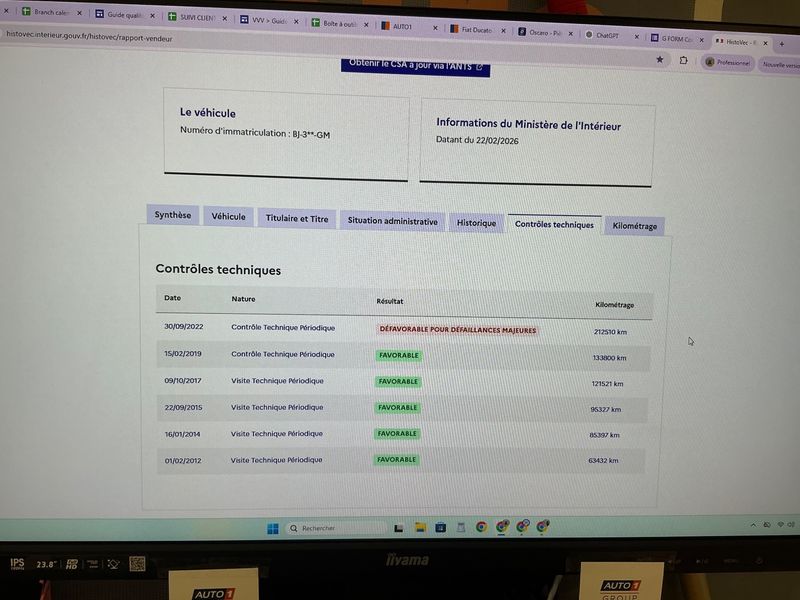Screen dimensions: 800x600
Task: Select the Véhicule tab
Action: (228, 216)
